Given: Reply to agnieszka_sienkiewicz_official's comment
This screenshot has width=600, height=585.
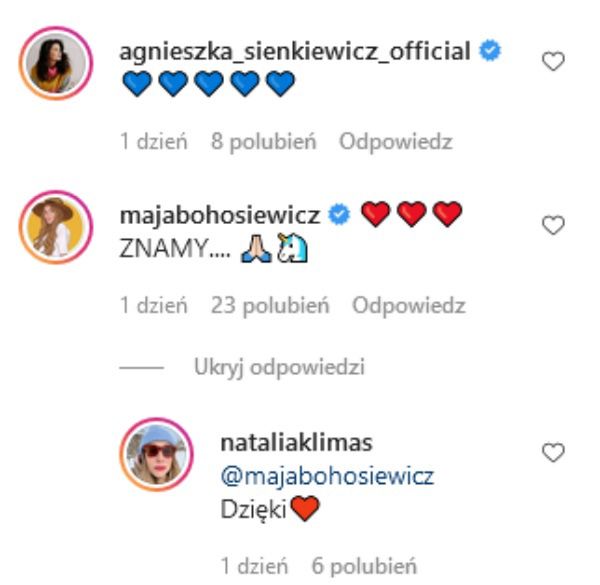Looking at the screenshot, I should 395,142.
